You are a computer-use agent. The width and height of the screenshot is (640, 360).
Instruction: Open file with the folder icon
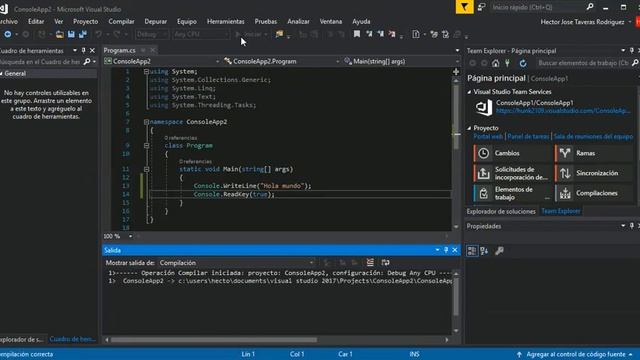coord(60,34)
